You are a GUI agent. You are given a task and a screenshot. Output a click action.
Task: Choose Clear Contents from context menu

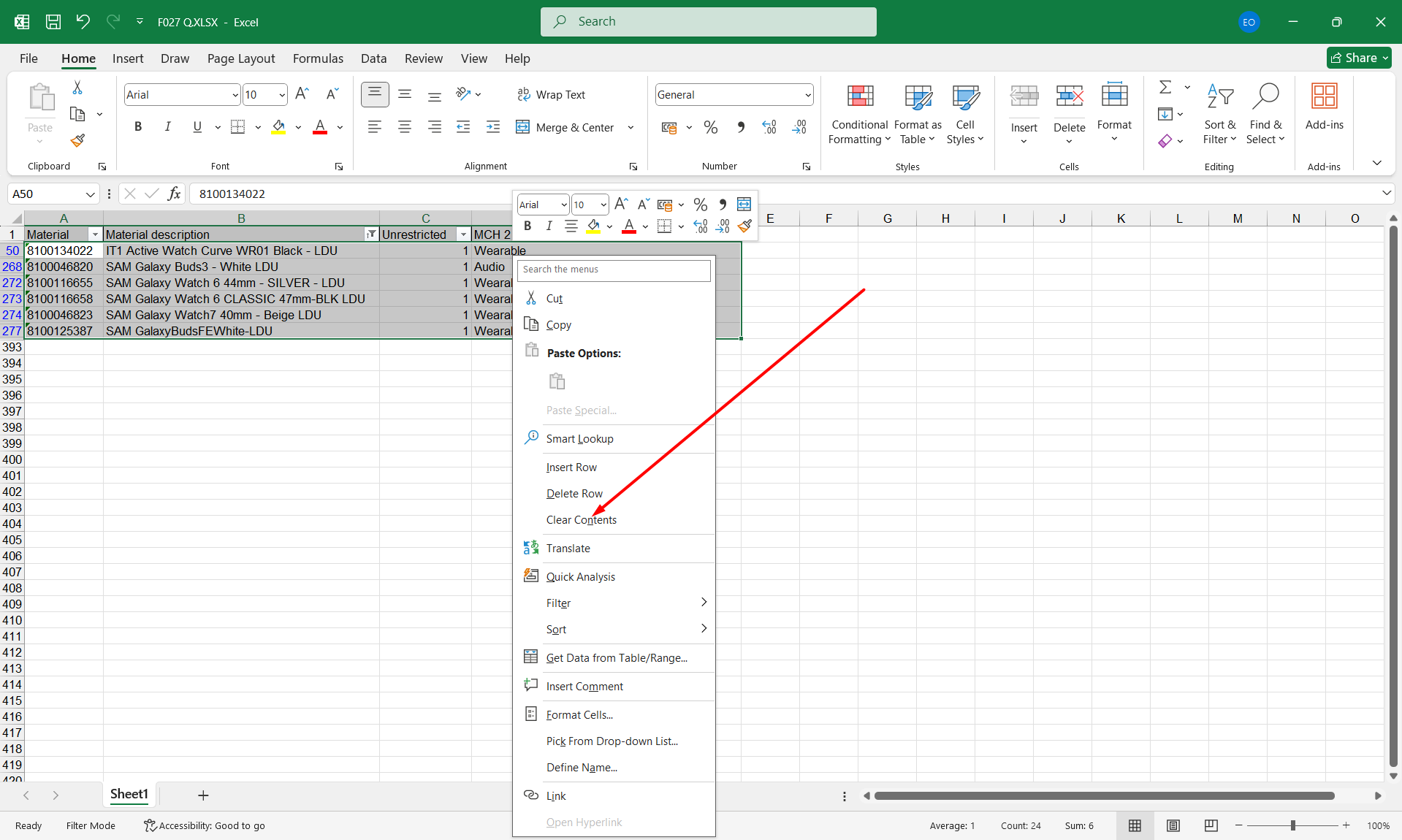coord(581,520)
